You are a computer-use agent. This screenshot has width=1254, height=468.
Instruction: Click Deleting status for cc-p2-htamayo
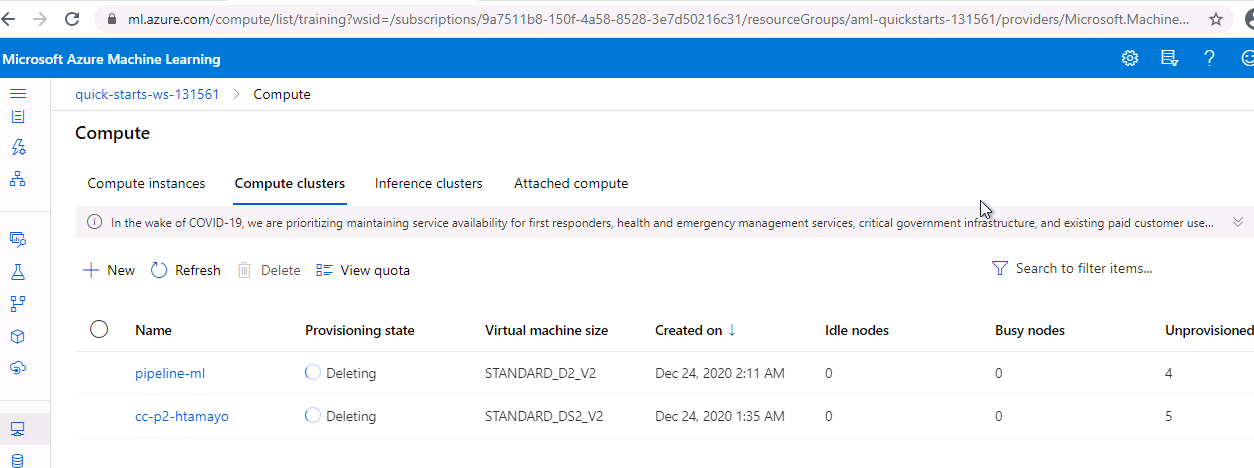351,416
